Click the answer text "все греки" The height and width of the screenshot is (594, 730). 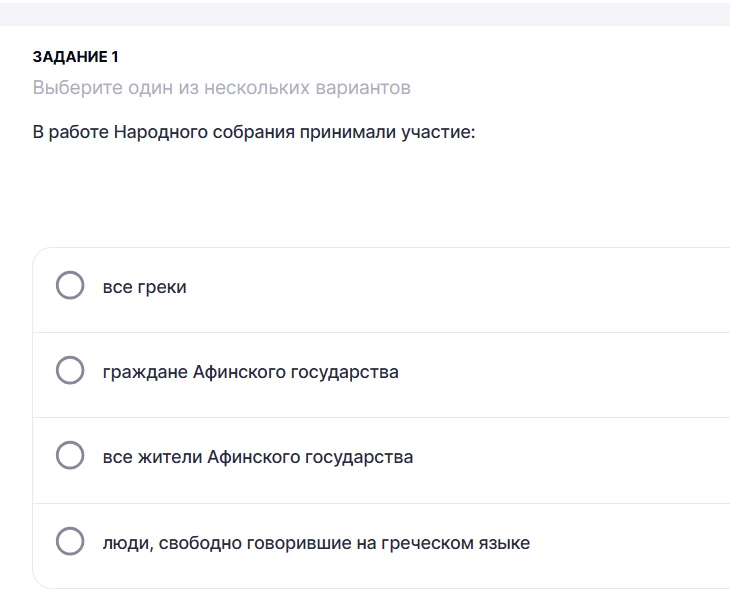pyautogui.click(x=144, y=287)
